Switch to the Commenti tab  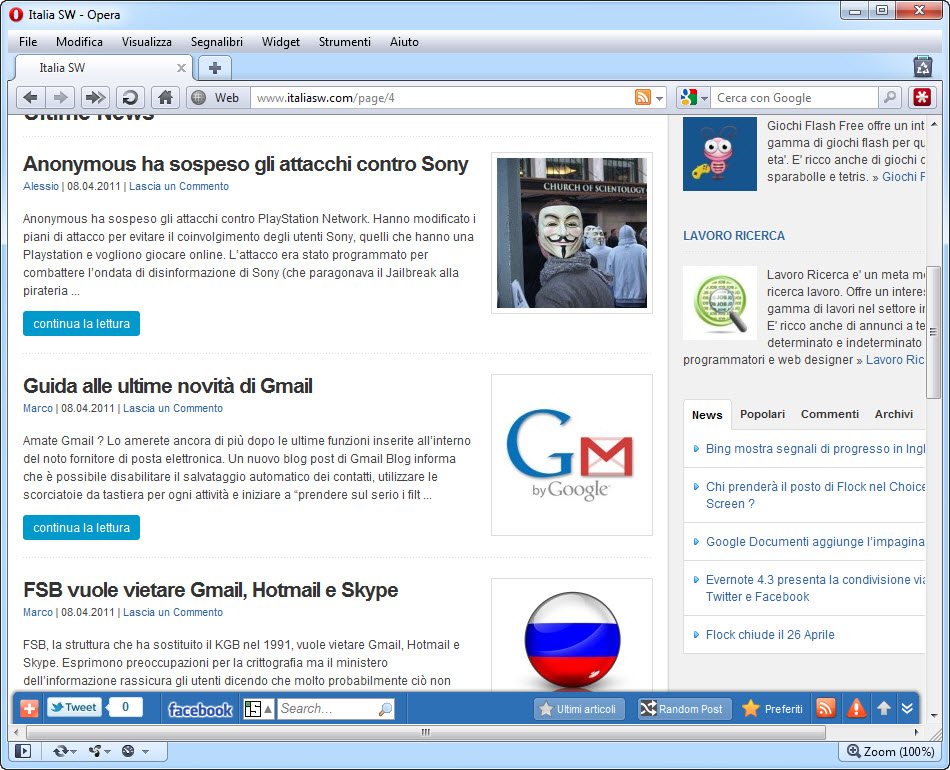click(x=830, y=414)
